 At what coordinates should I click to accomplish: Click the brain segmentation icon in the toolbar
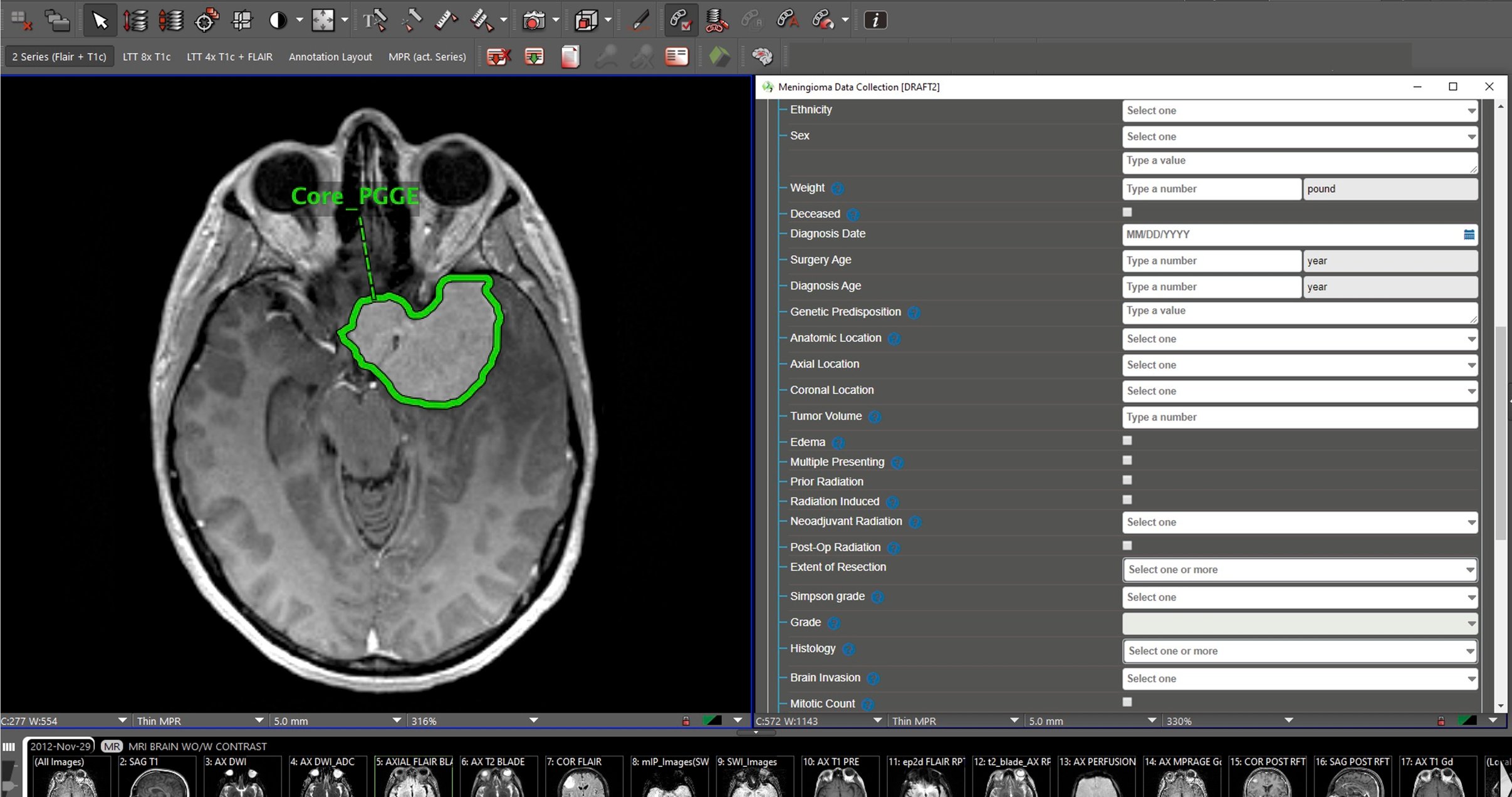point(763,56)
